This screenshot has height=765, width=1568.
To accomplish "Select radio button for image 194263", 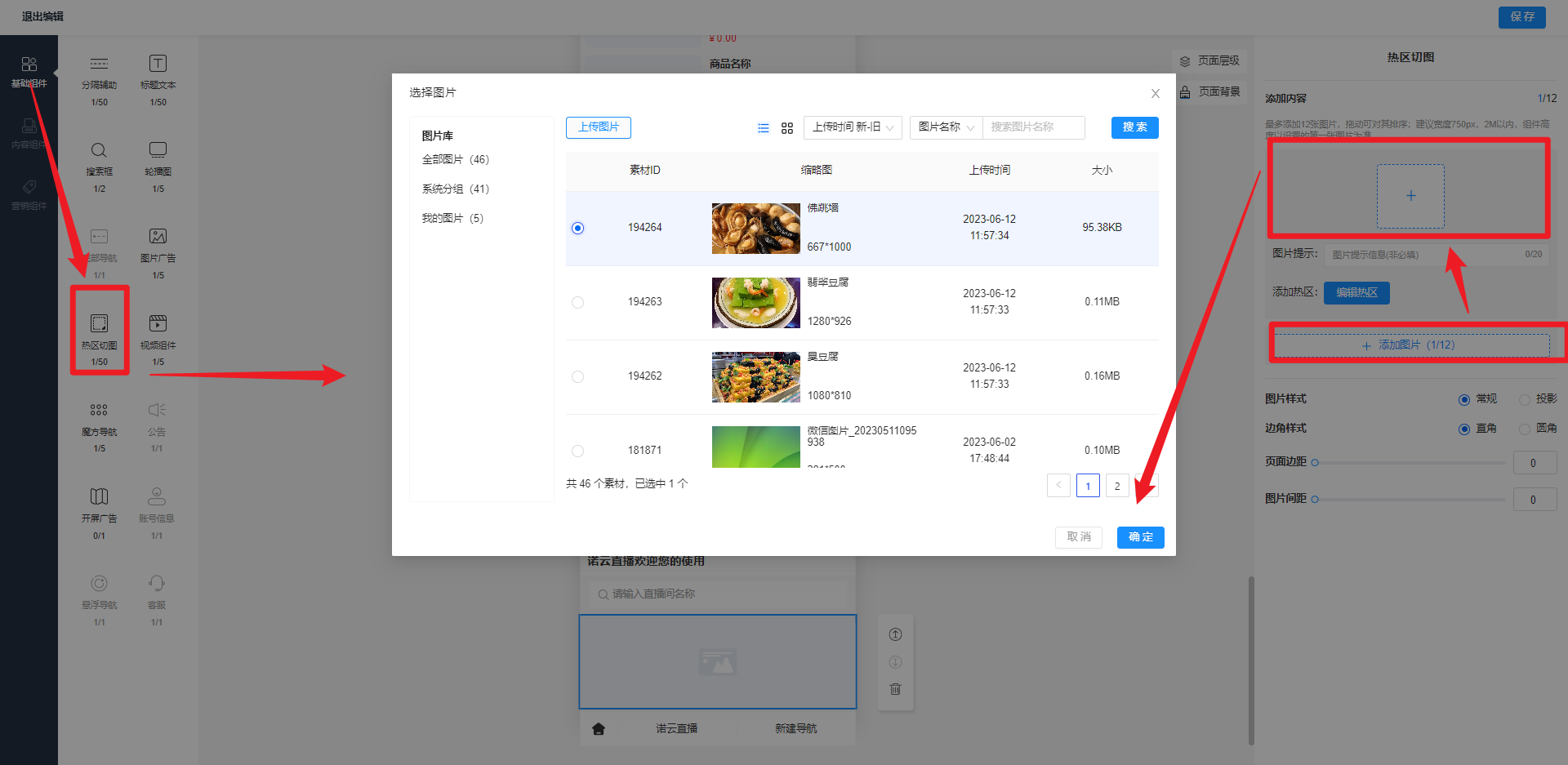I will tap(578, 302).
